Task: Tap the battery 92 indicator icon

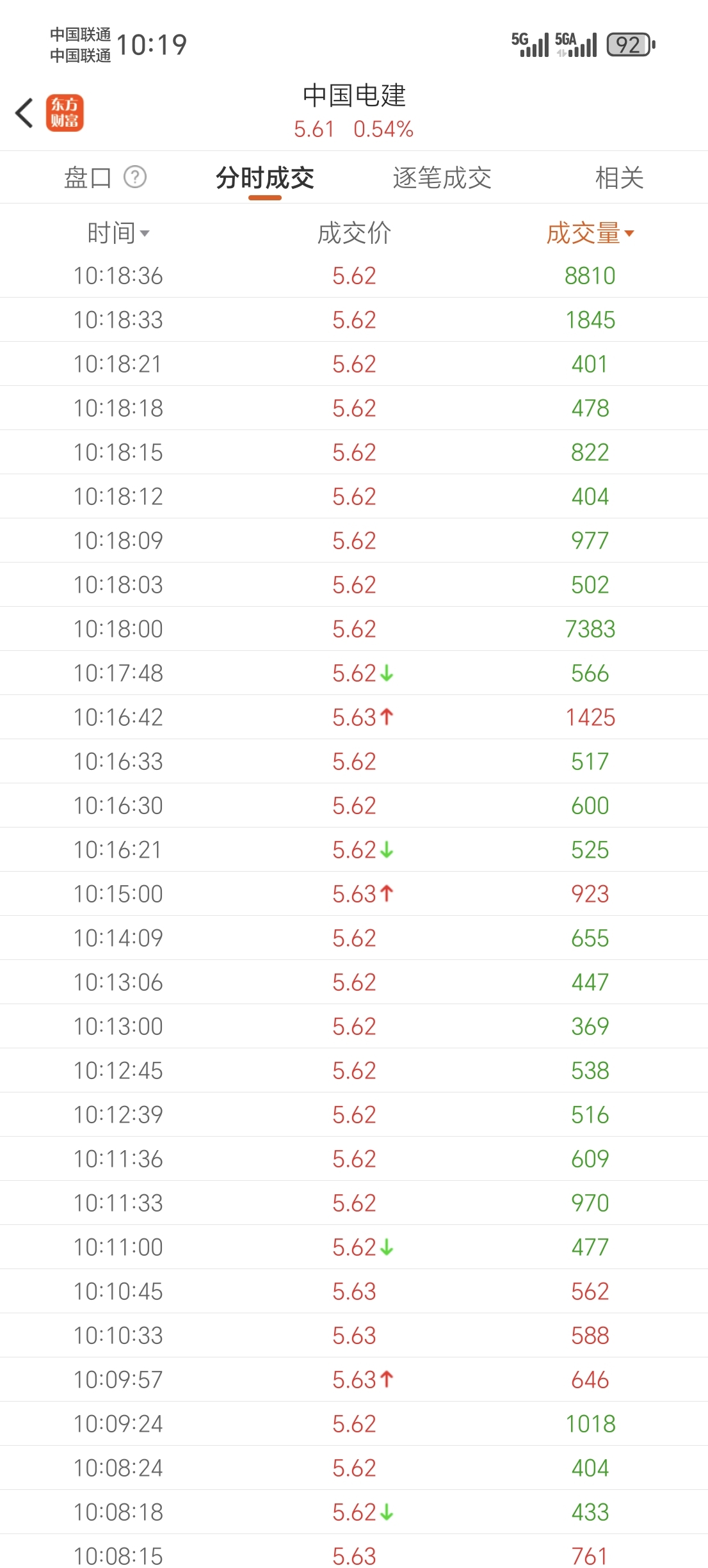Action: (x=631, y=45)
